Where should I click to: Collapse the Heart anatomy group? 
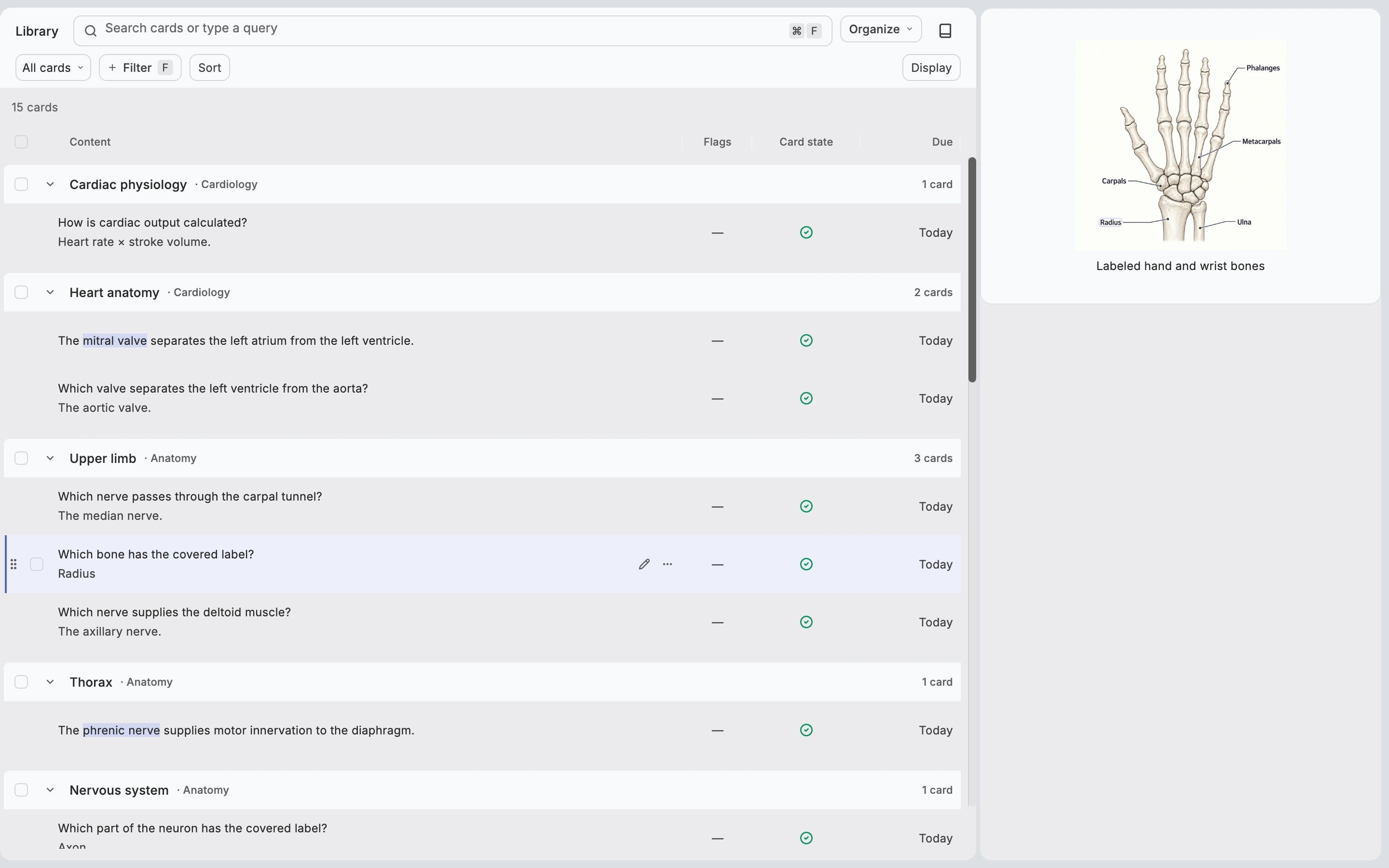tap(50, 292)
